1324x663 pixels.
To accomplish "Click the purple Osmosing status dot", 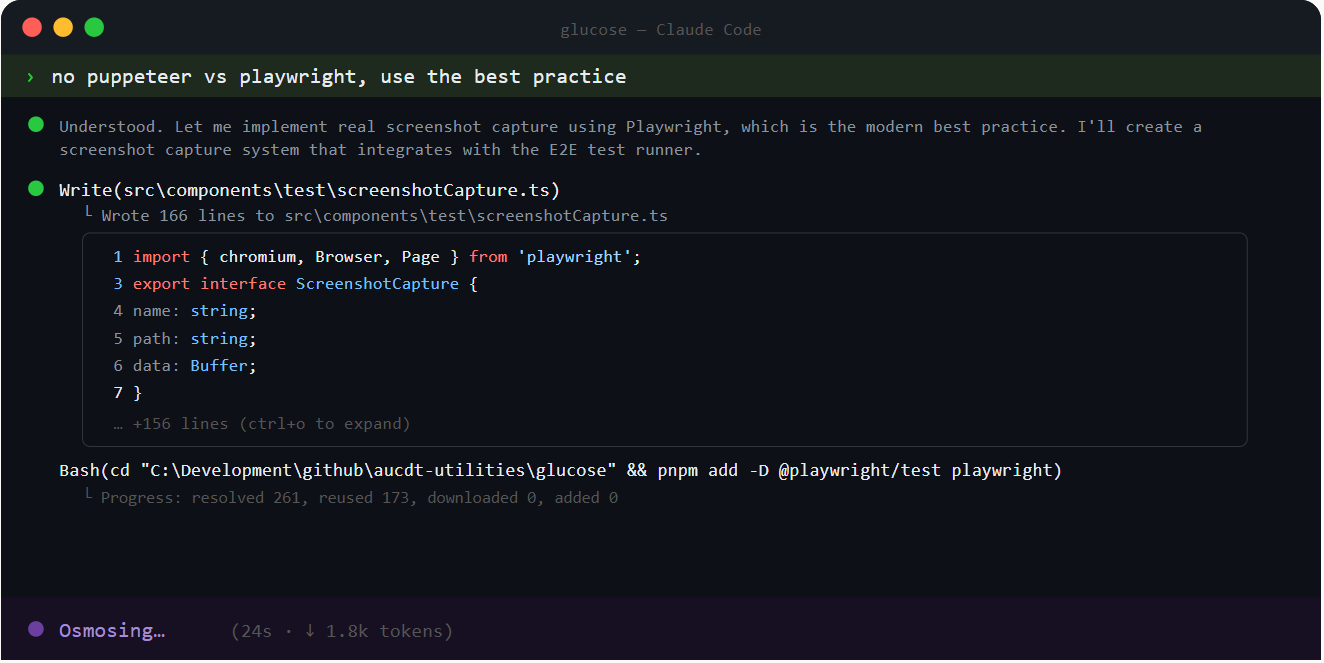I will point(36,630).
